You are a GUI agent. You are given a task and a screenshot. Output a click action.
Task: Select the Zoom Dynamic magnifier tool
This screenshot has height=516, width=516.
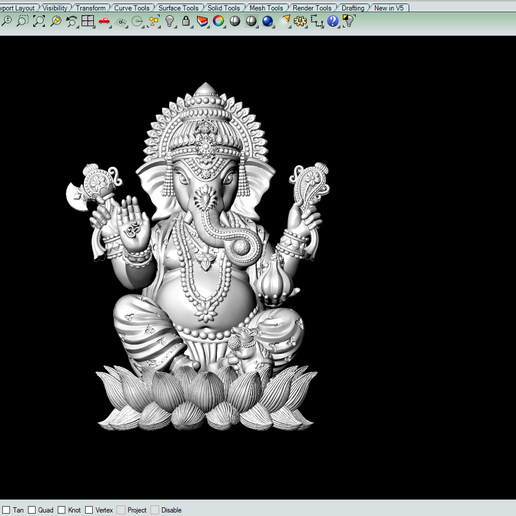coord(6,21)
